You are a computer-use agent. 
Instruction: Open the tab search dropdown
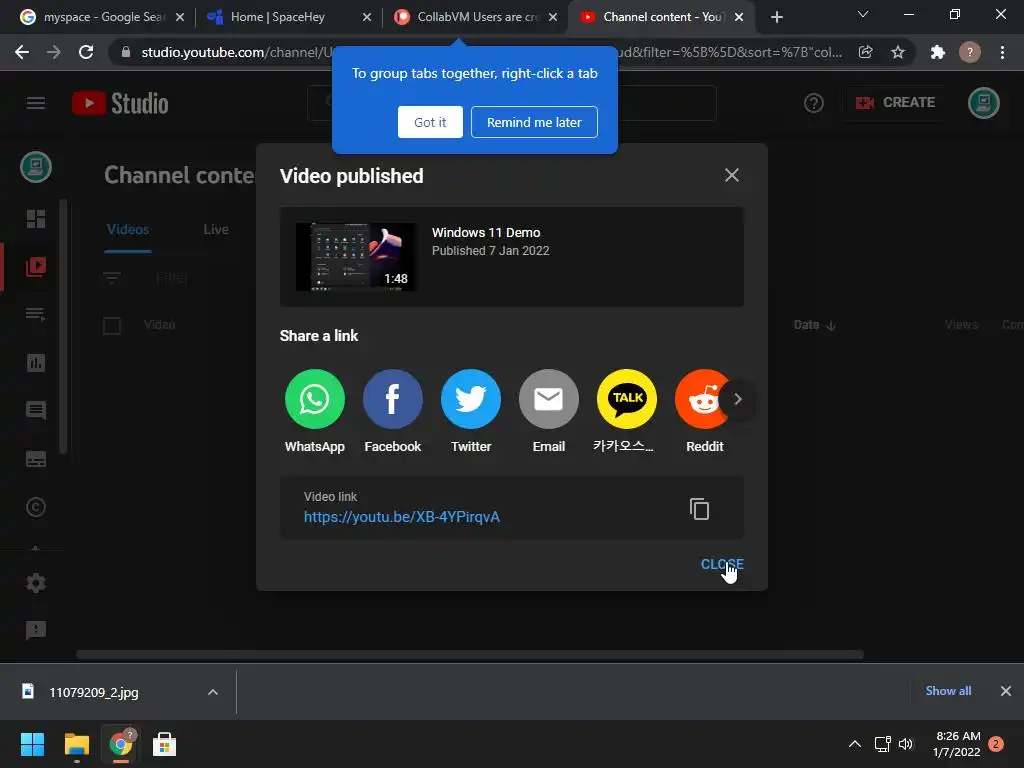(863, 14)
